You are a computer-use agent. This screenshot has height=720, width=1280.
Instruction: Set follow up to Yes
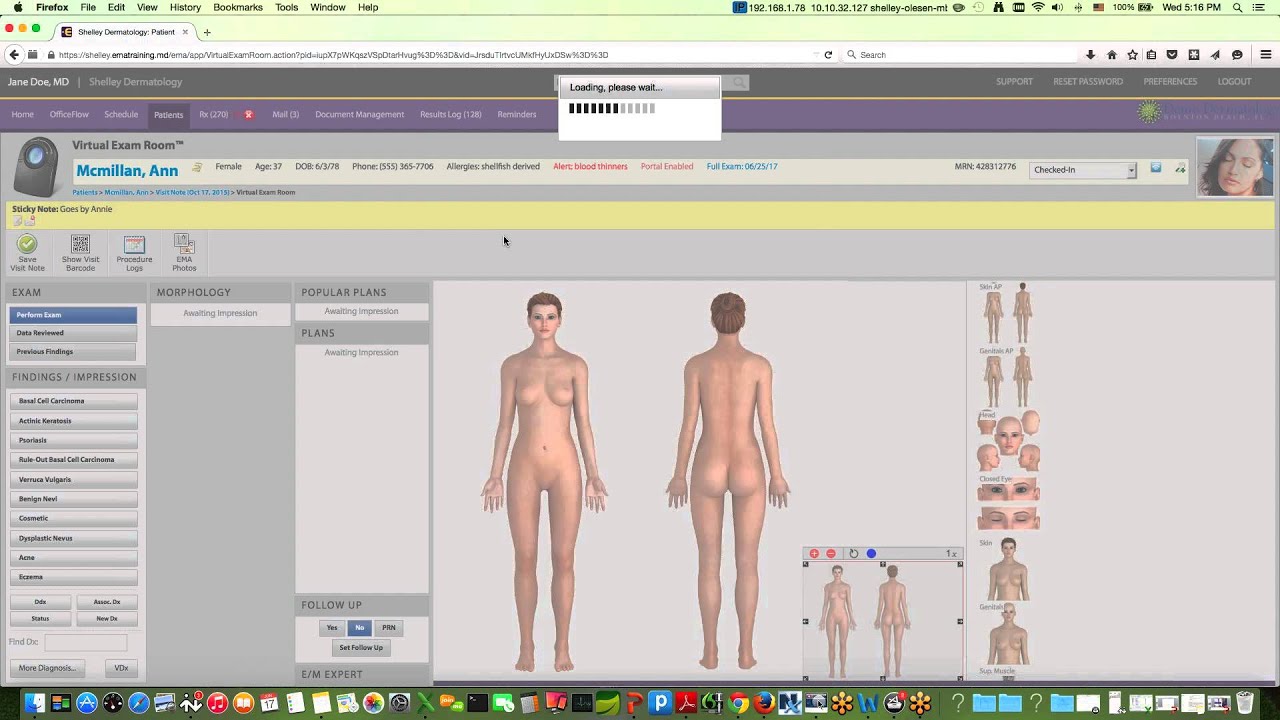pos(332,628)
